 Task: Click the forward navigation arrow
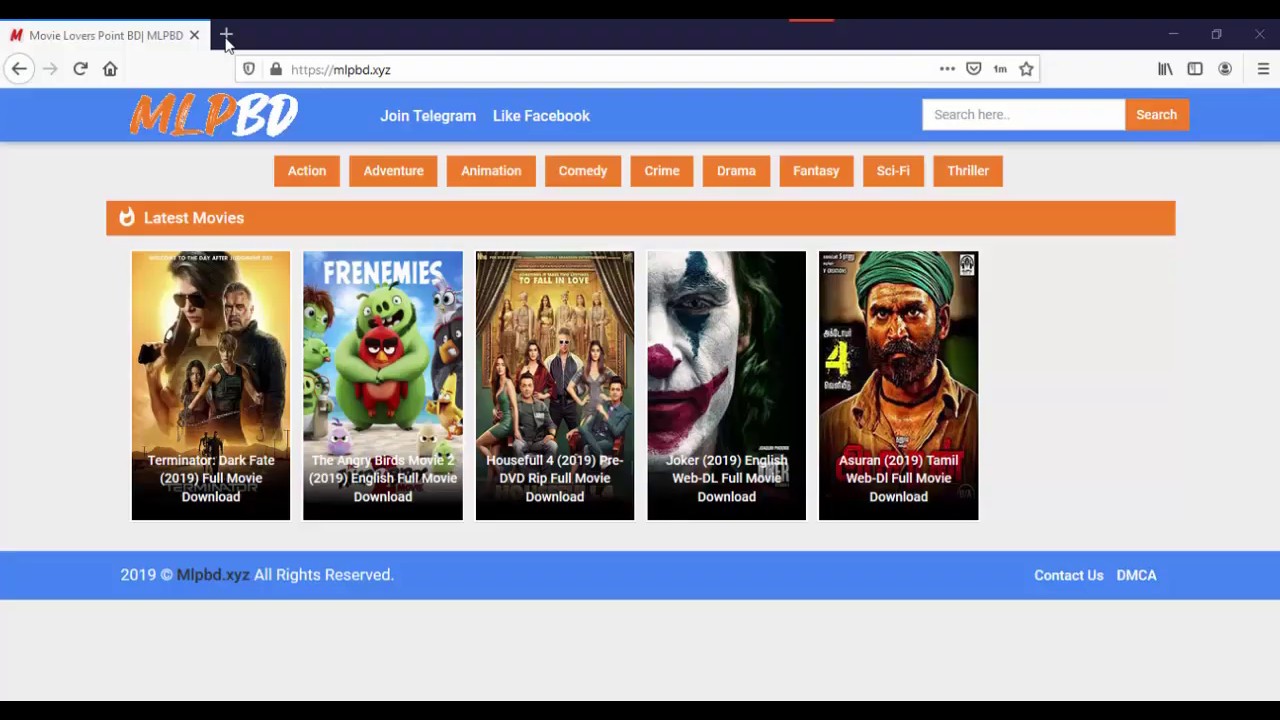[50, 69]
